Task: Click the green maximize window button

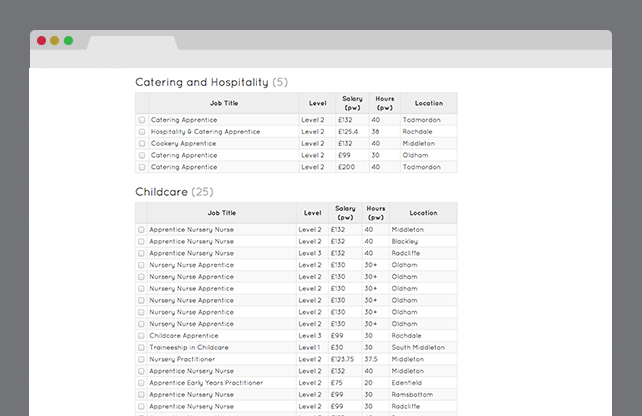Action: pos(68,41)
